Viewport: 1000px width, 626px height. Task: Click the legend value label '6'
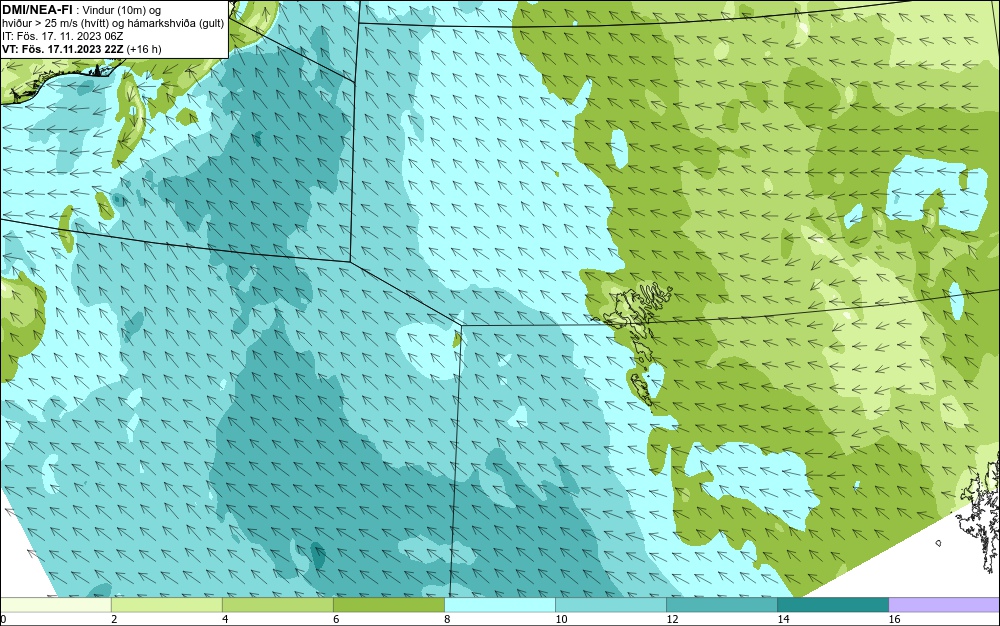(336, 619)
